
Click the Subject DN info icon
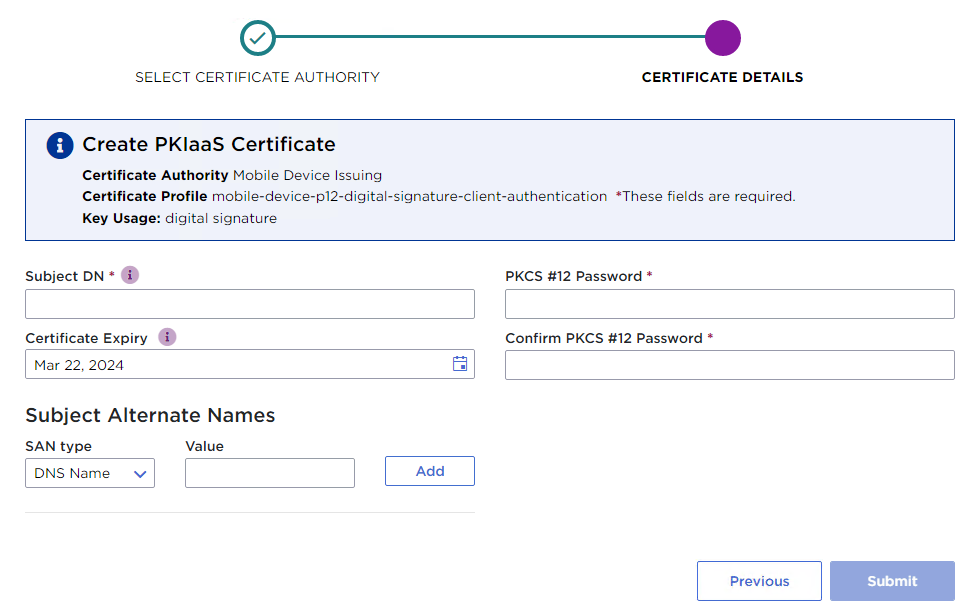pyautogui.click(x=130, y=275)
